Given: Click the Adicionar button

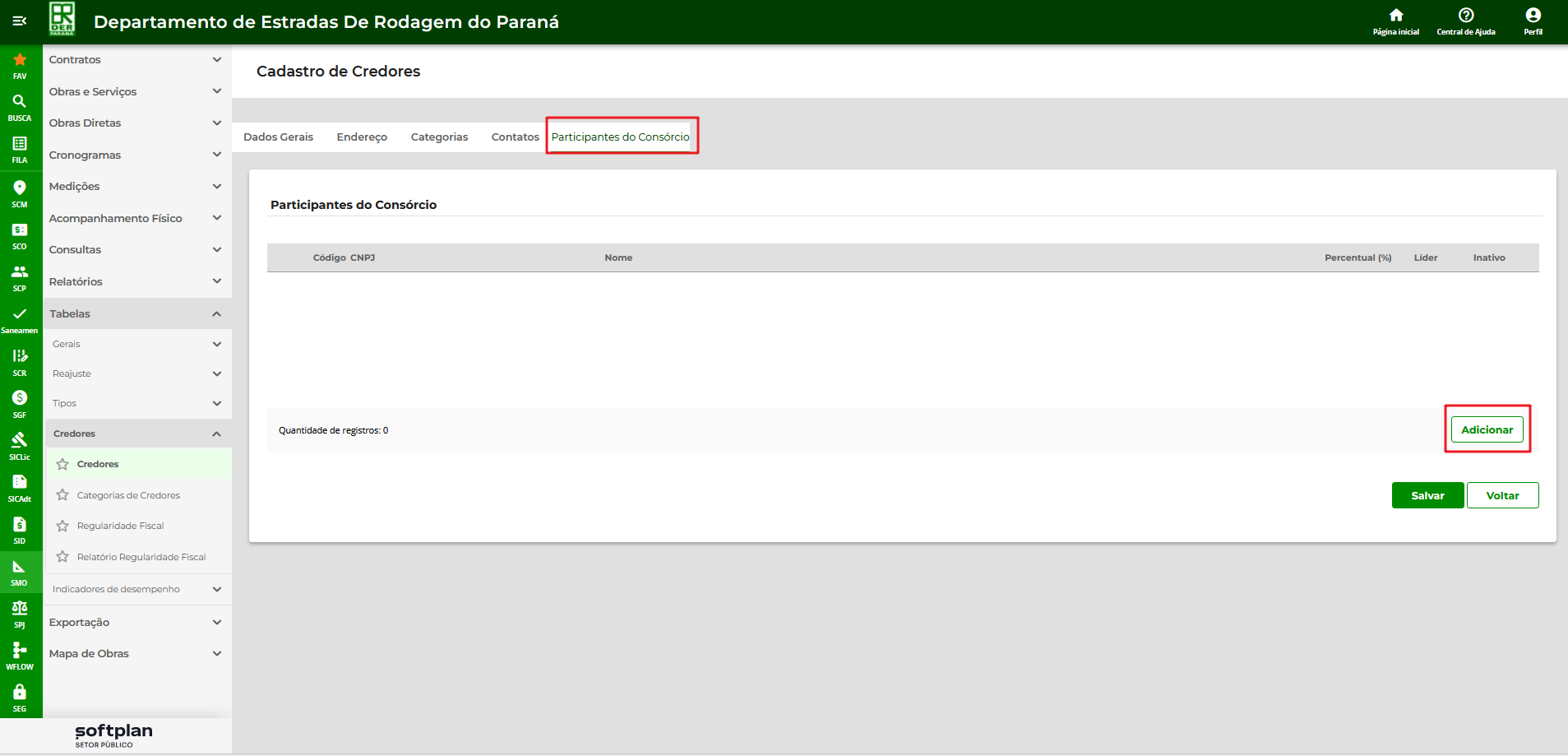Looking at the screenshot, I should coord(1487,429).
